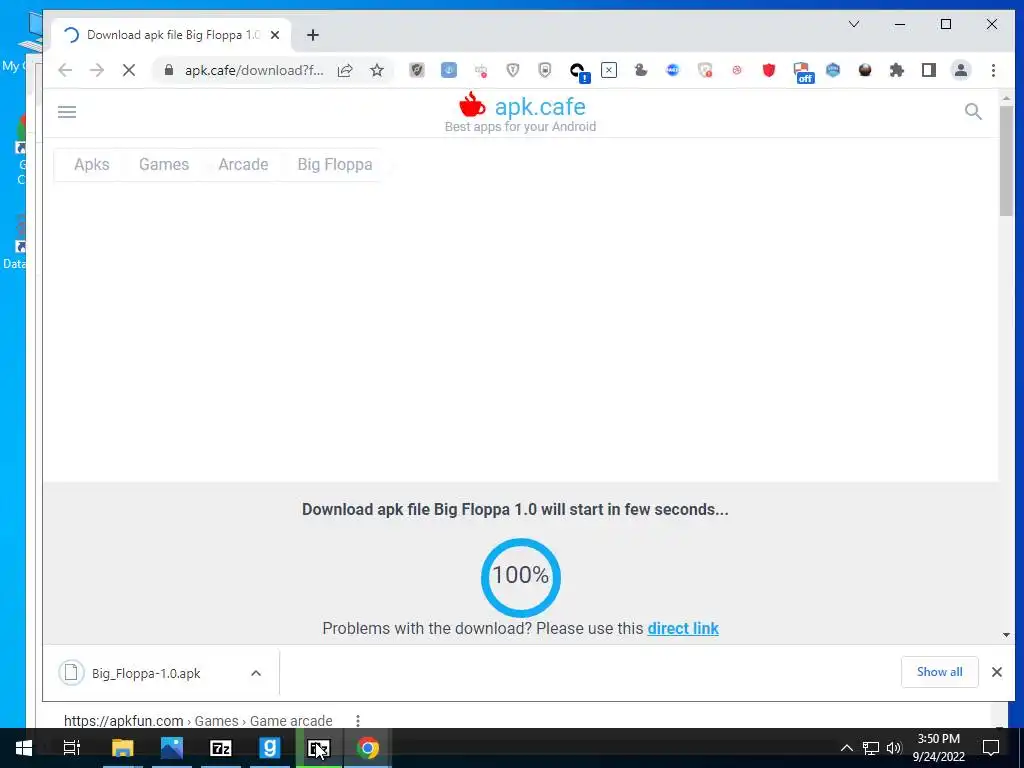The height and width of the screenshot is (768, 1024).
Task: View site info via the padlock icon
Action: 168,70
